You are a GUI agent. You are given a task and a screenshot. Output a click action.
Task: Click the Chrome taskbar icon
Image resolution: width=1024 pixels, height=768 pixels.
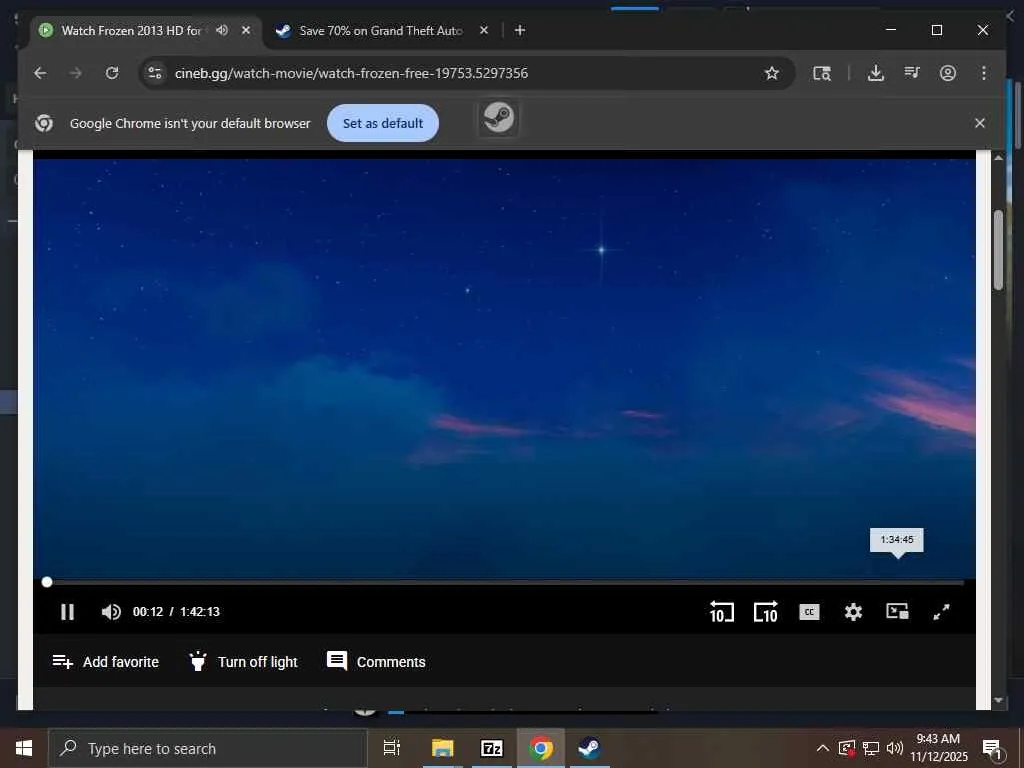(541, 748)
